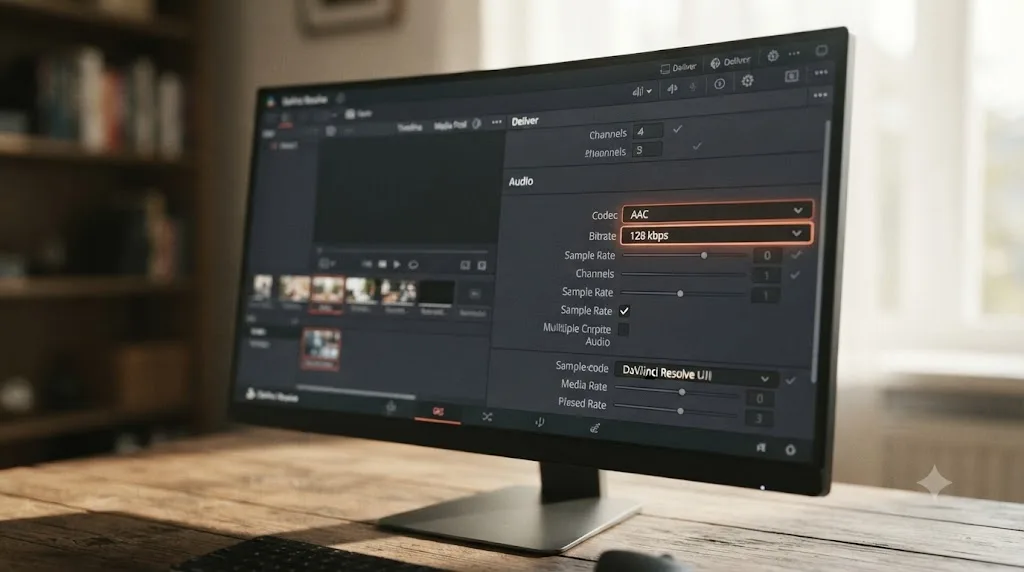Click the gear icon in the top bar
Viewport: 1024px width, 572px height.
(773, 56)
